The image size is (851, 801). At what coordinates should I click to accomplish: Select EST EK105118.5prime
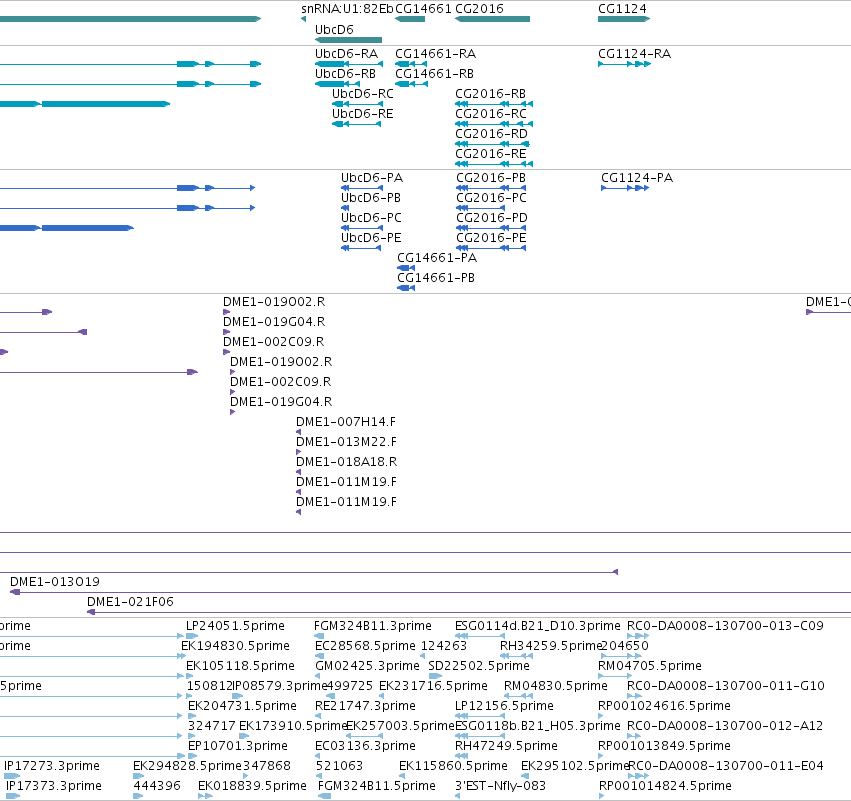click(189, 677)
